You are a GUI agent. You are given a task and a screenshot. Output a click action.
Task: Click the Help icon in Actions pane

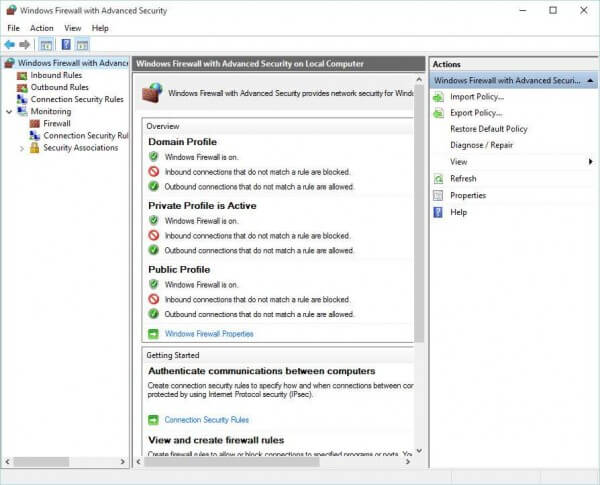click(438, 212)
